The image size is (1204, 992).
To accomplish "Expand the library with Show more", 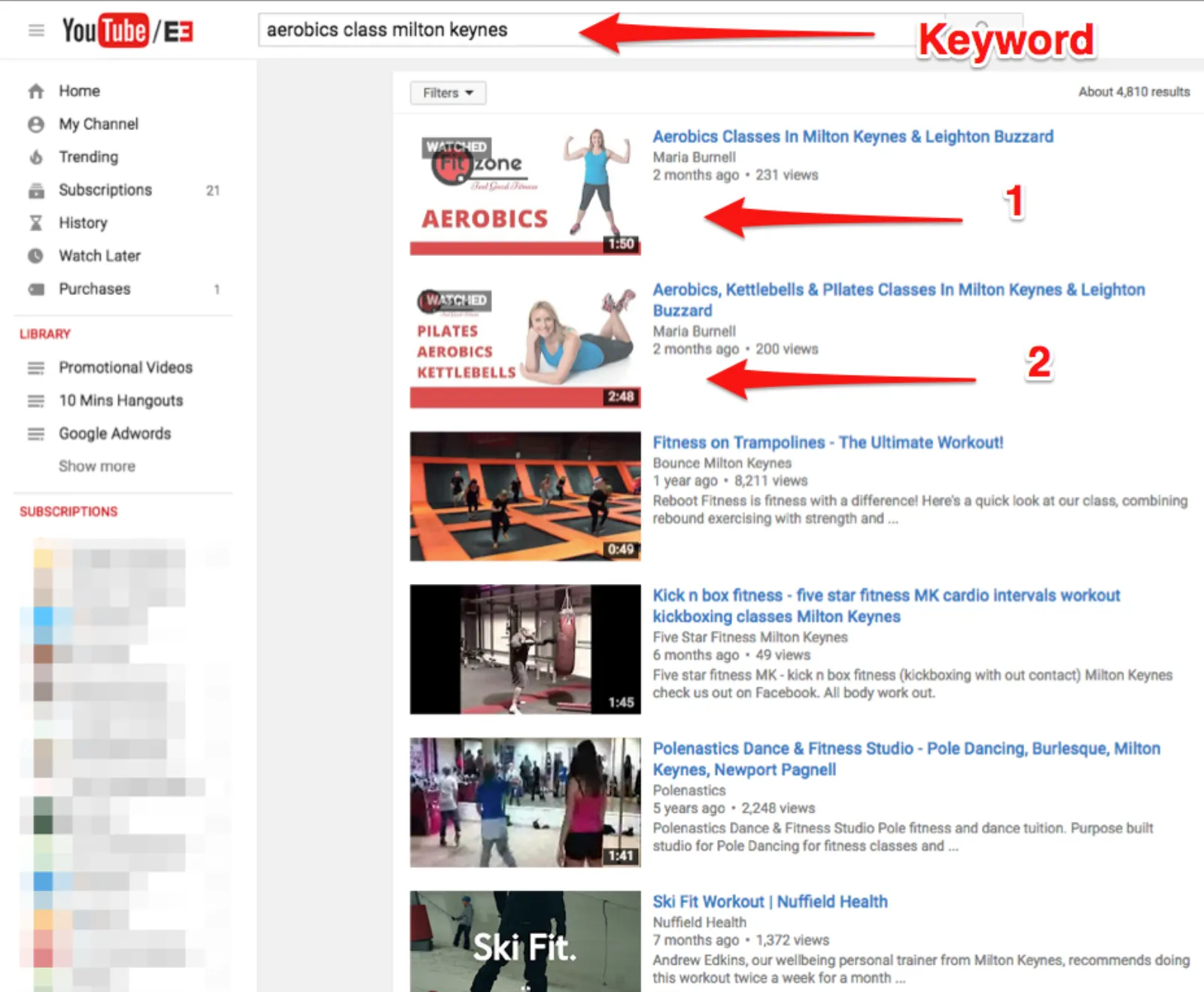I will (x=97, y=467).
